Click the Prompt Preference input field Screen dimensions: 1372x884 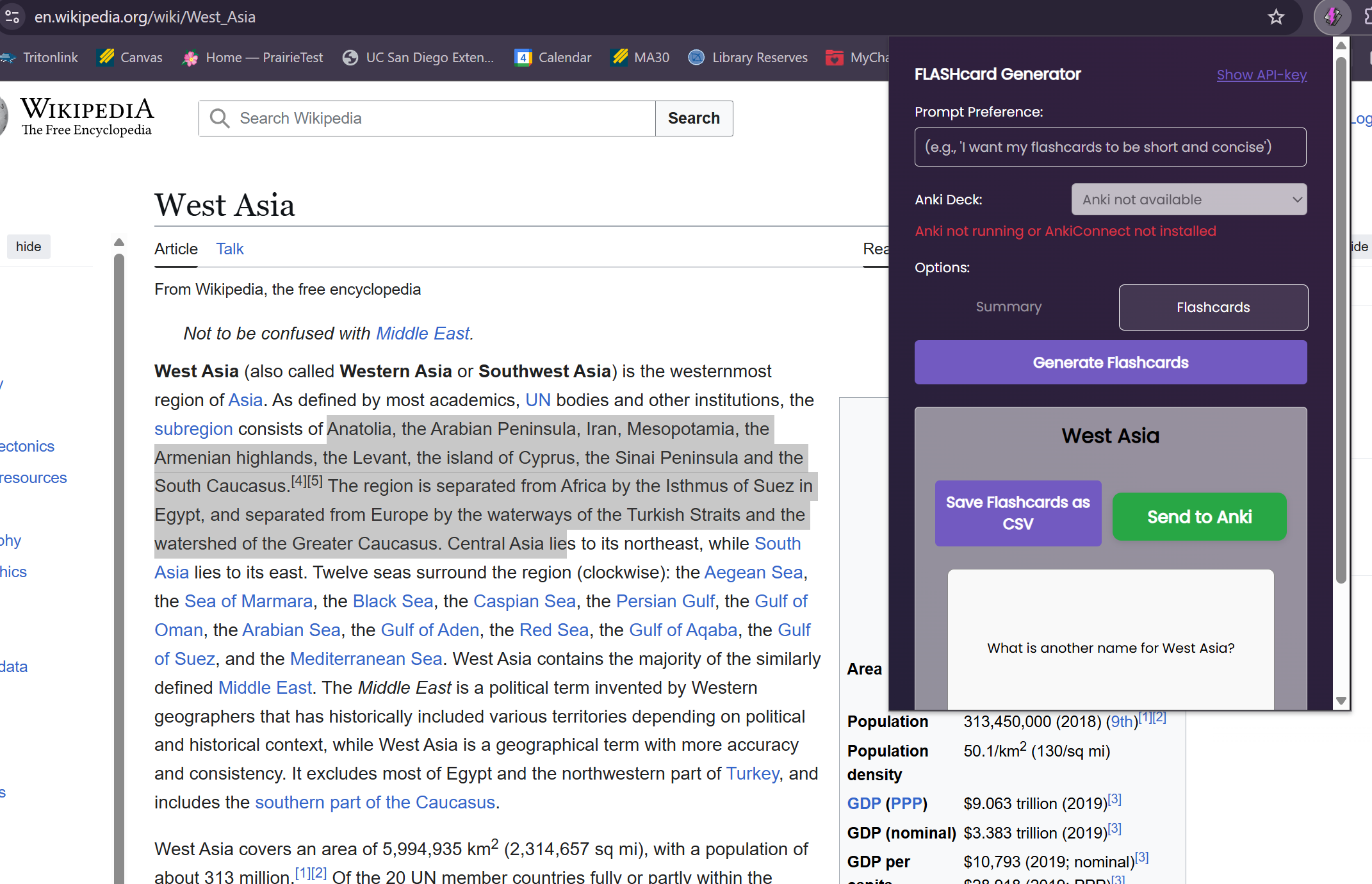coord(1110,147)
